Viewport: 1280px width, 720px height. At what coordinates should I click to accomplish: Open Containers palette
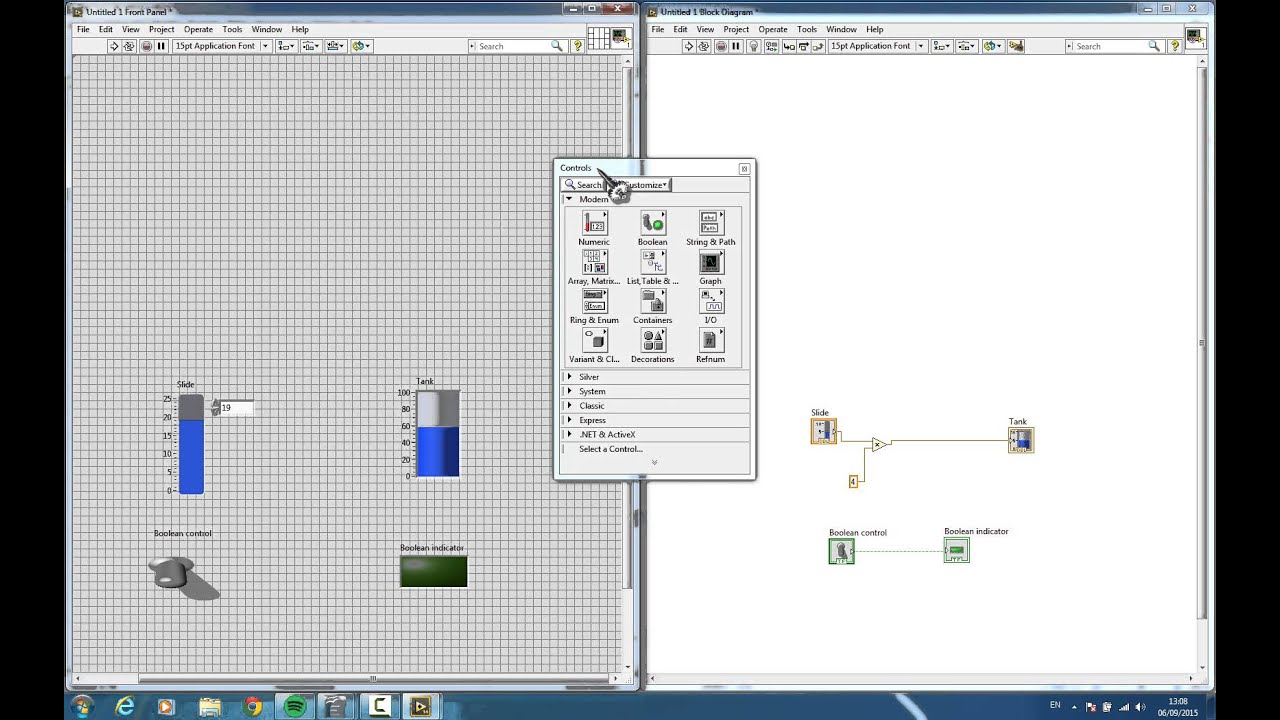(652, 307)
